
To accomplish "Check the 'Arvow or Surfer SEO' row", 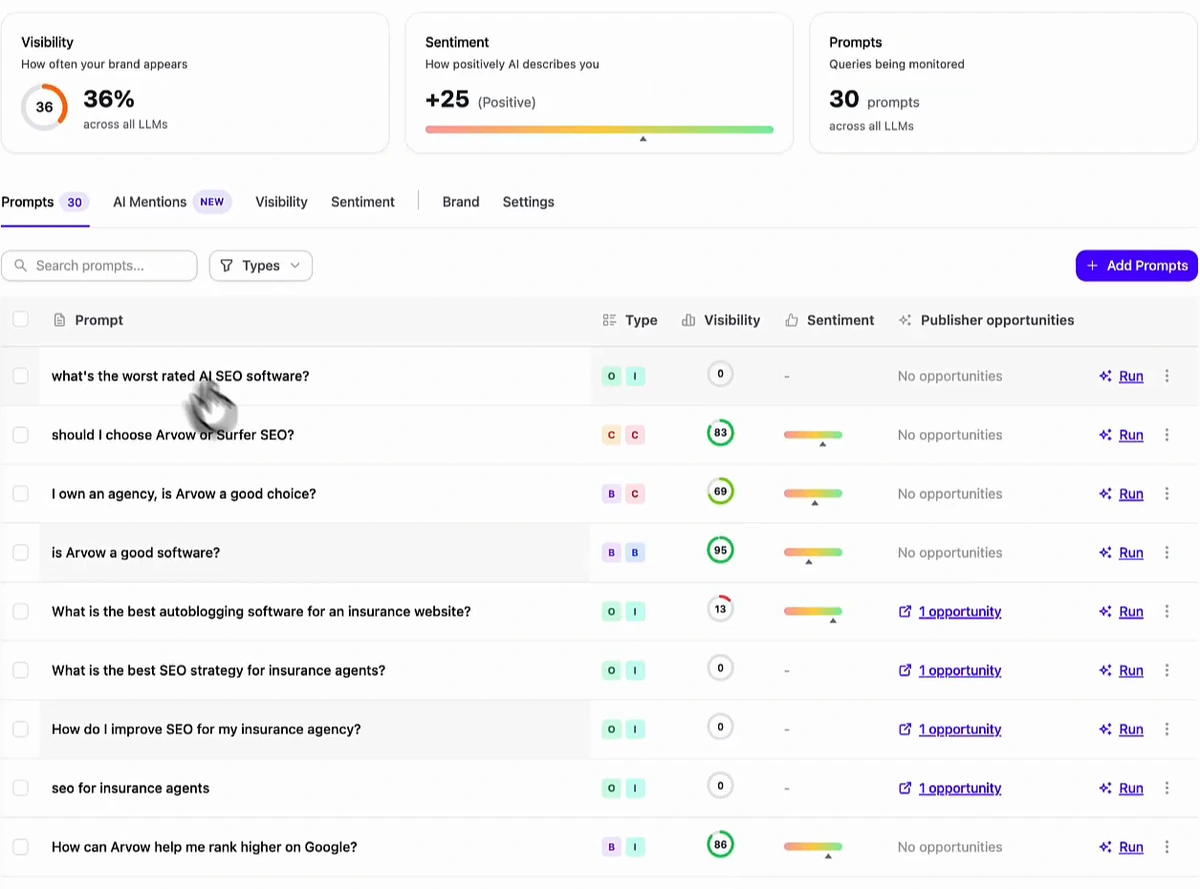I will (x=20, y=435).
